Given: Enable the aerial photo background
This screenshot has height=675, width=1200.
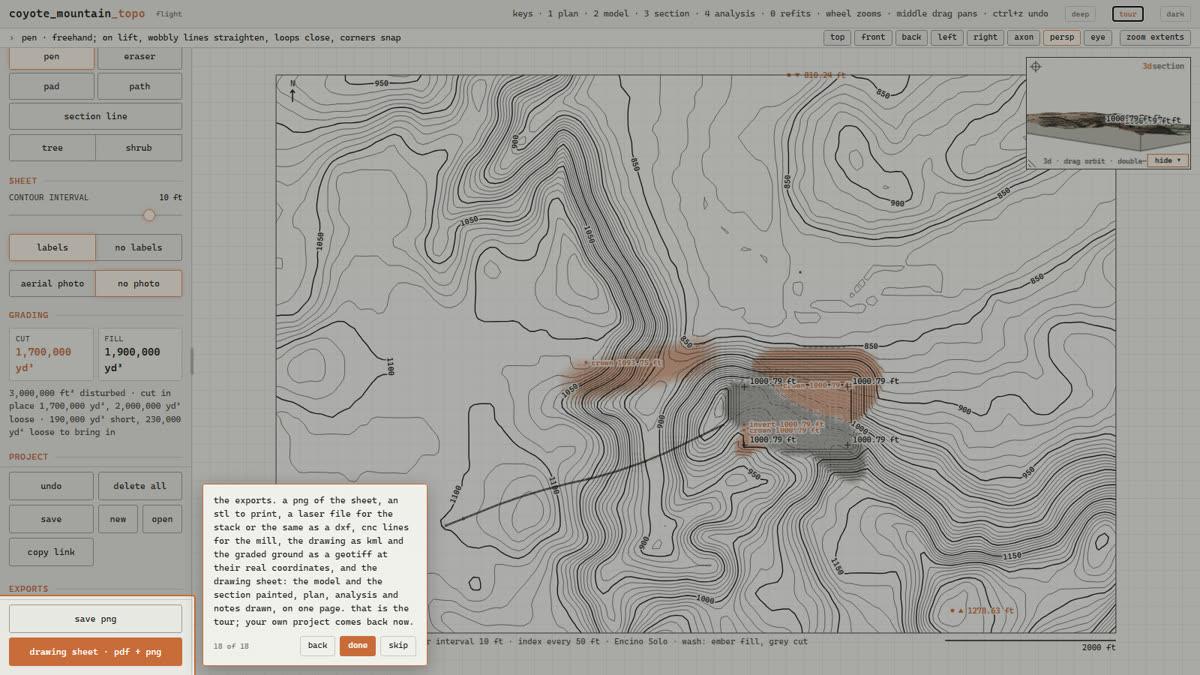Looking at the screenshot, I should click(x=52, y=283).
